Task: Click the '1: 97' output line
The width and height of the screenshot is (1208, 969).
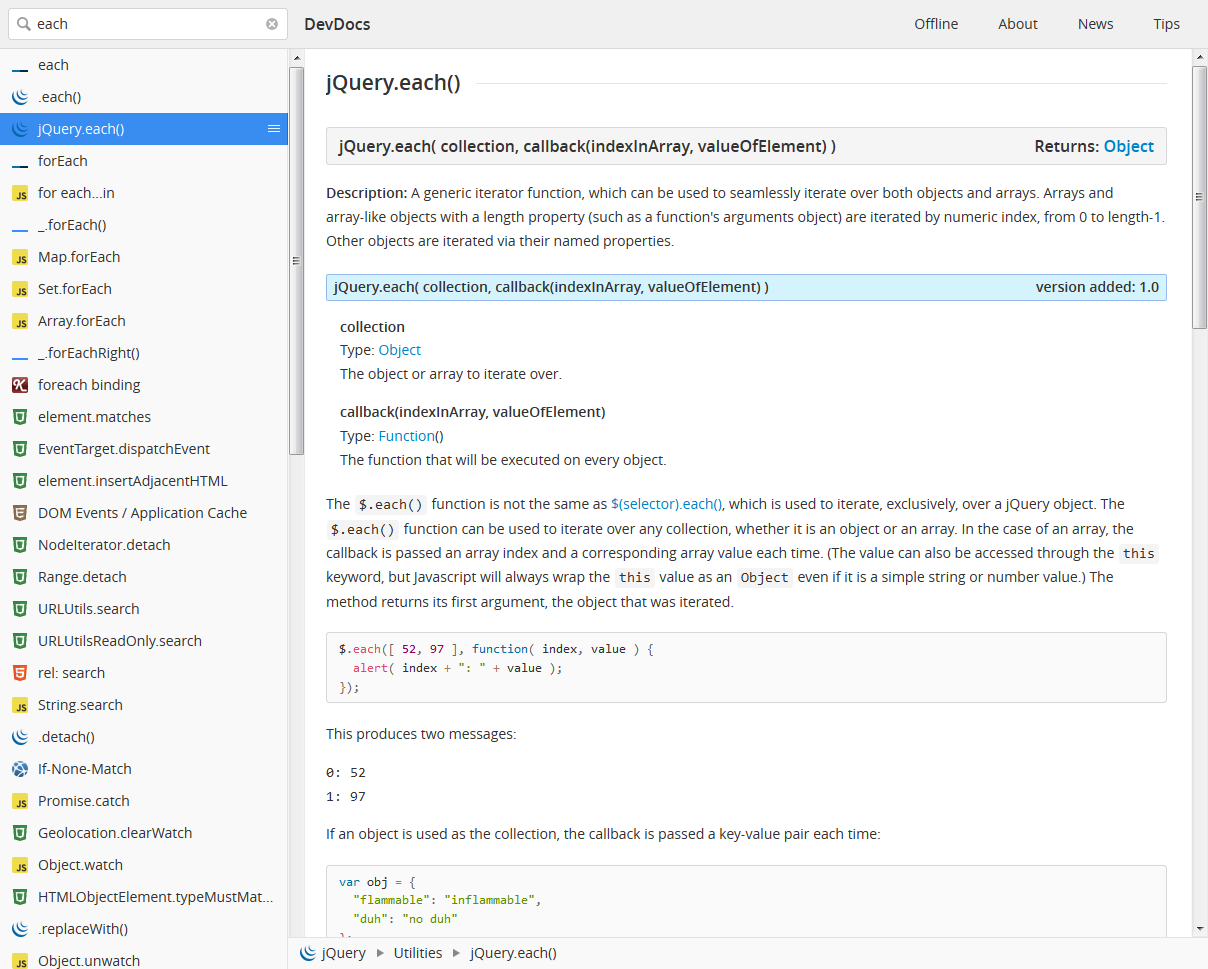Action: click(x=346, y=797)
